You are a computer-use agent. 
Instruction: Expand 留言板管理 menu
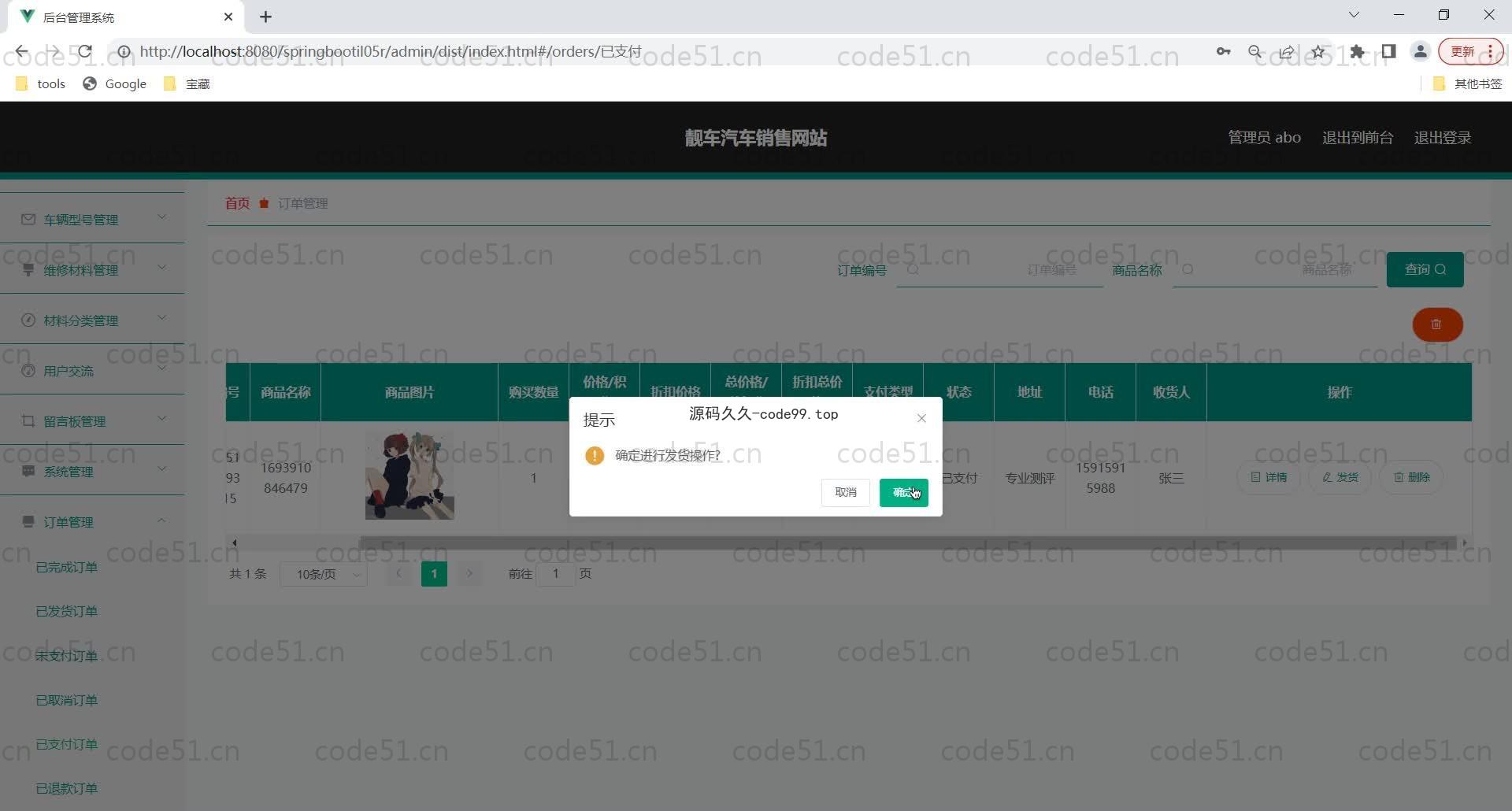point(92,420)
